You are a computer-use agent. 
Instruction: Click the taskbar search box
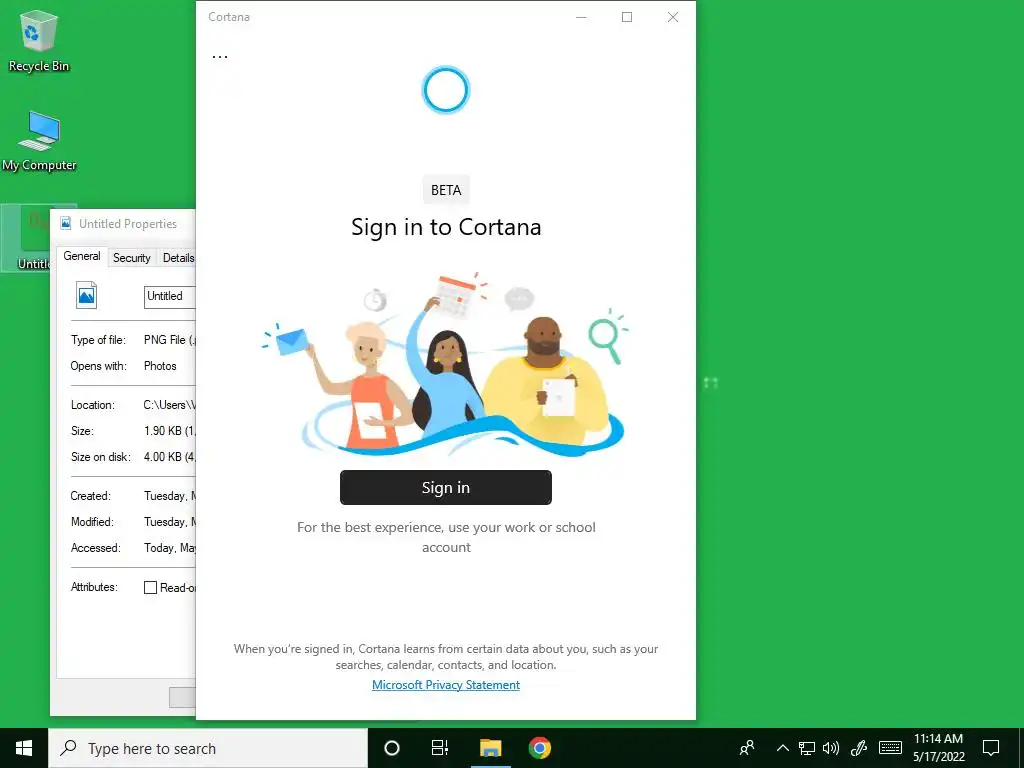(x=208, y=748)
